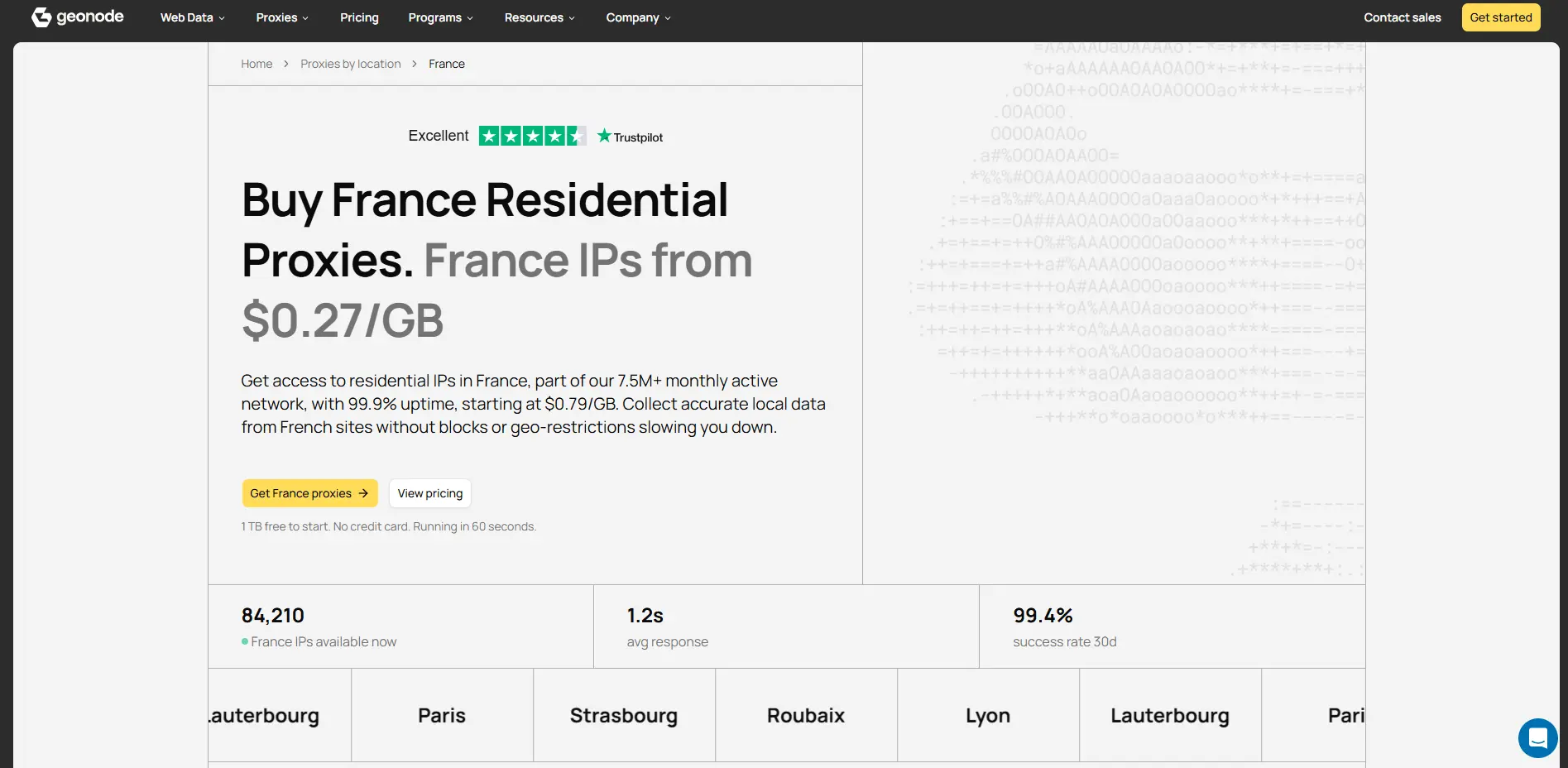Click the Trustpilot star logo
The height and width of the screenshot is (768, 1568).
[x=630, y=137]
